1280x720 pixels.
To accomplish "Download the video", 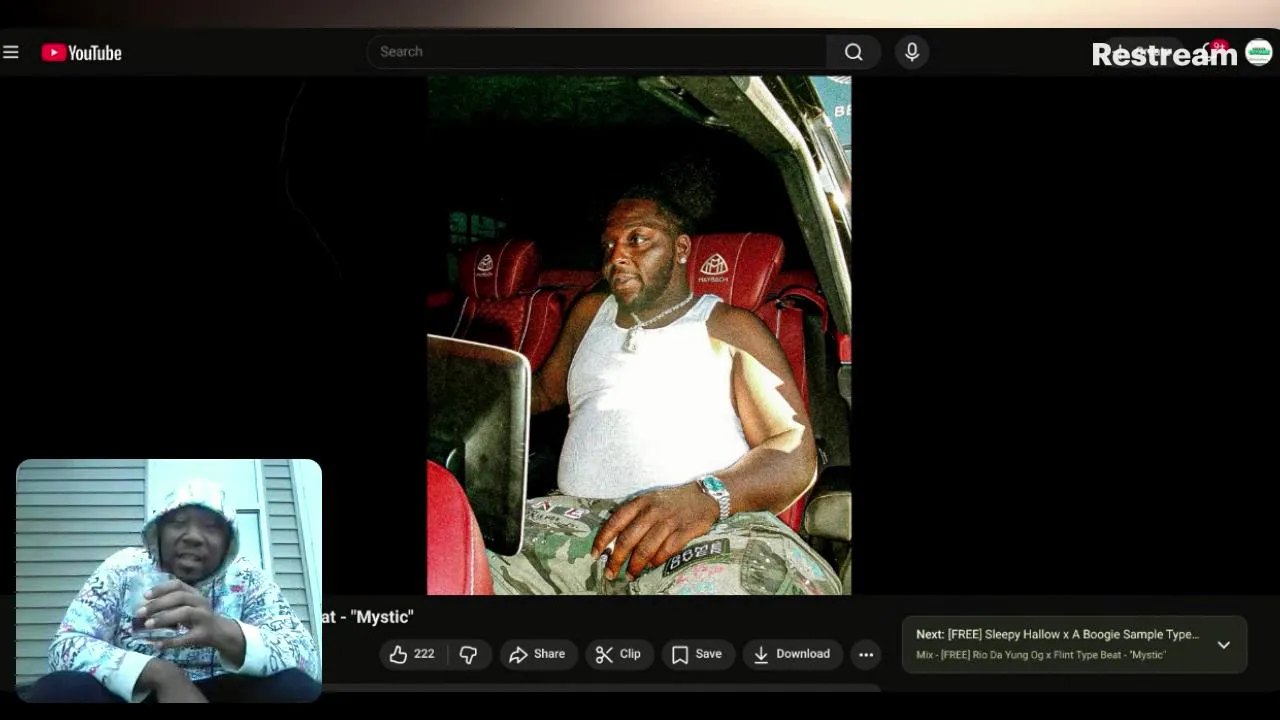I will click(792, 654).
